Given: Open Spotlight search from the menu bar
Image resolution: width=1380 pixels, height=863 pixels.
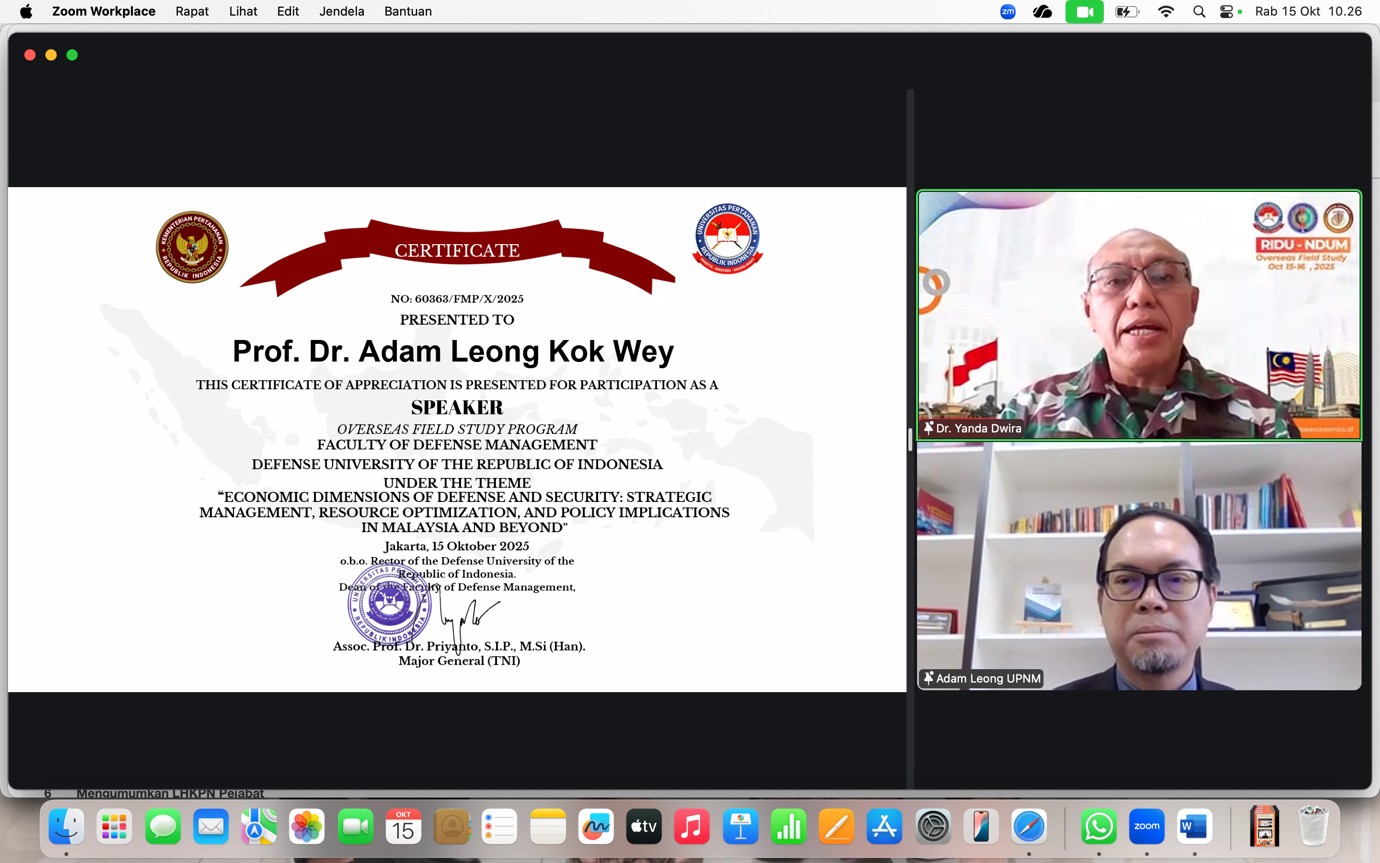Looking at the screenshot, I should (x=1199, y=12).
